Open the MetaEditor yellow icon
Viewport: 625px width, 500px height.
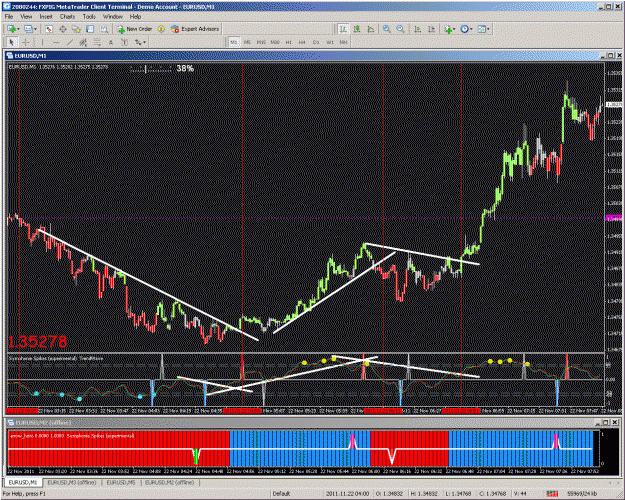pyautogui.click(x=161, y=29)
